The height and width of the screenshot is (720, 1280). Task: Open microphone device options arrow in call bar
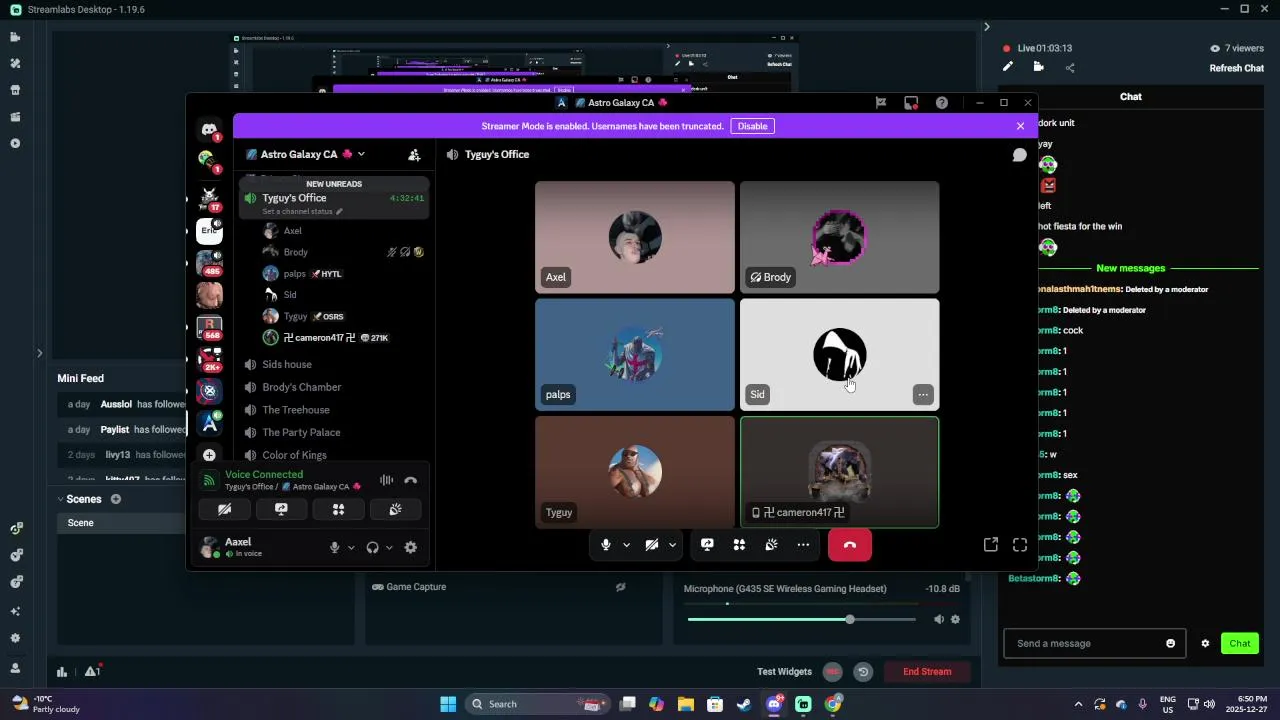tap(626, 545)
